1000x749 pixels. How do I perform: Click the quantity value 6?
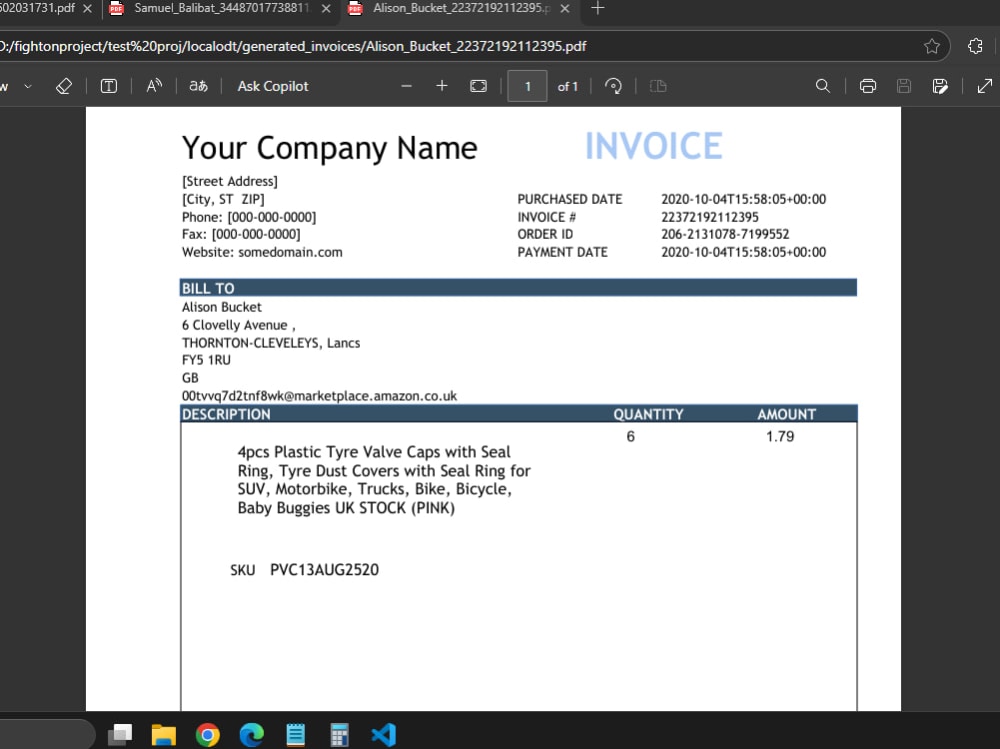point(630,436)
